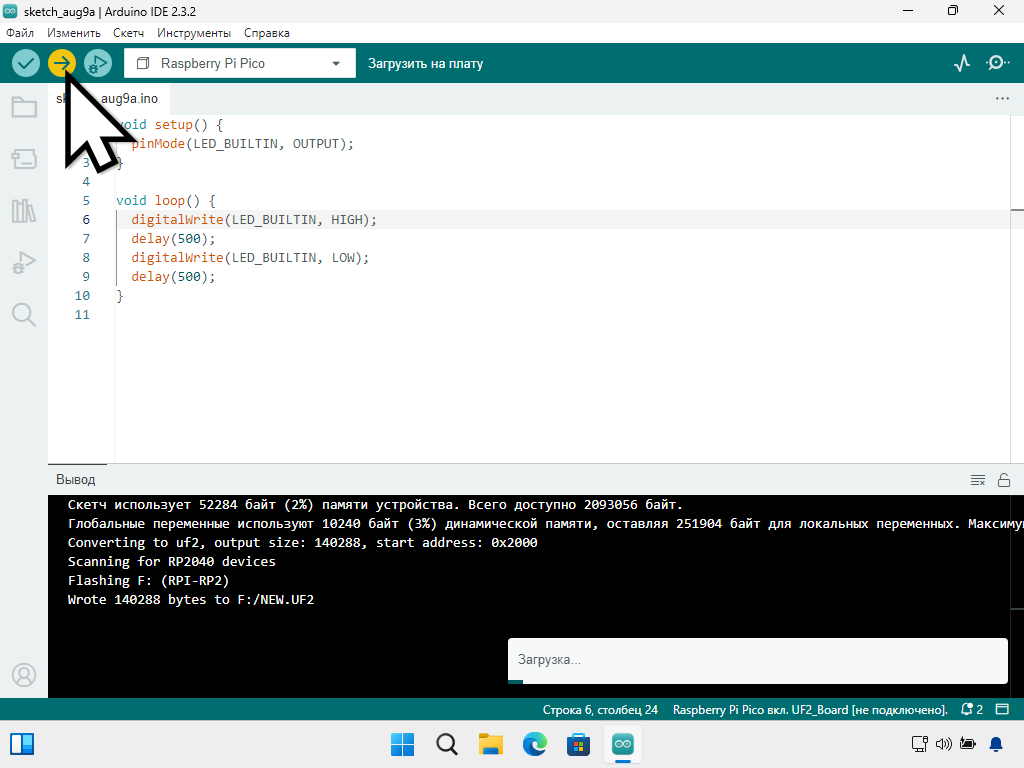This screenshot has width=1024, height=768.
Task: Start debugging with the Debug toolbar button
Action: (x=98, y=63)
